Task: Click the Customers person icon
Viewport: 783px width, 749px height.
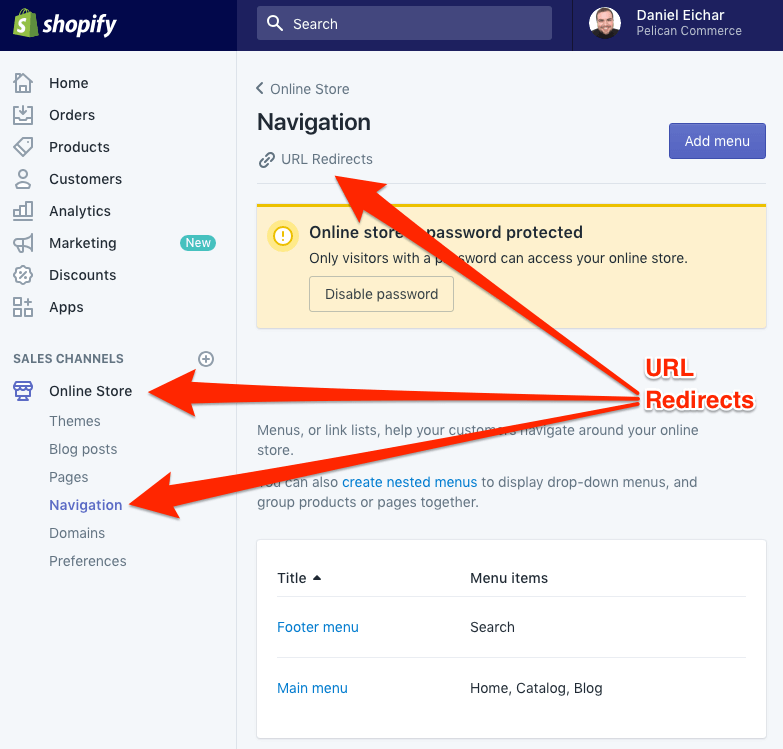Action: tap(23, 179)
